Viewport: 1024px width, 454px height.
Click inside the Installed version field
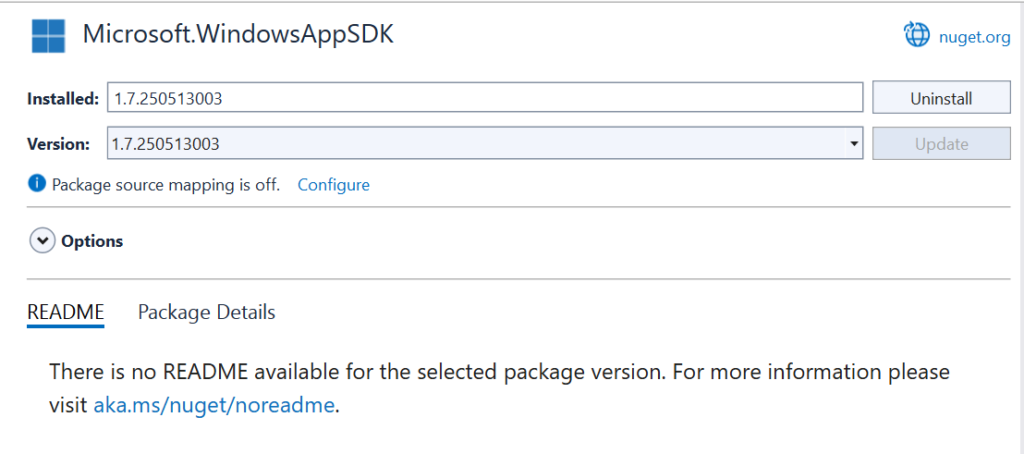tap(485, 98)
